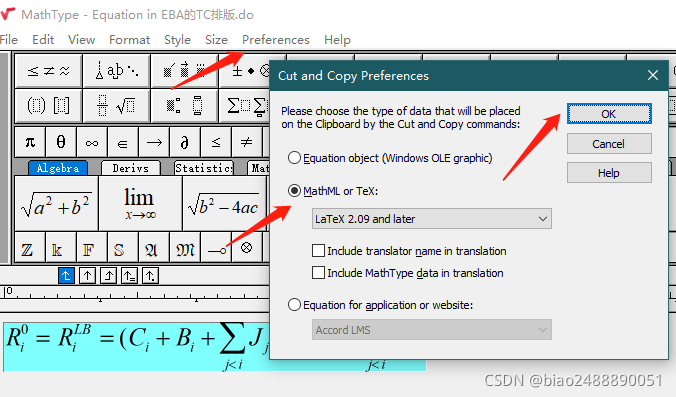Viewport: 676px width, 397px height.
Task: Insert the circled times symbol in bottom row
Action: point(247,247)
